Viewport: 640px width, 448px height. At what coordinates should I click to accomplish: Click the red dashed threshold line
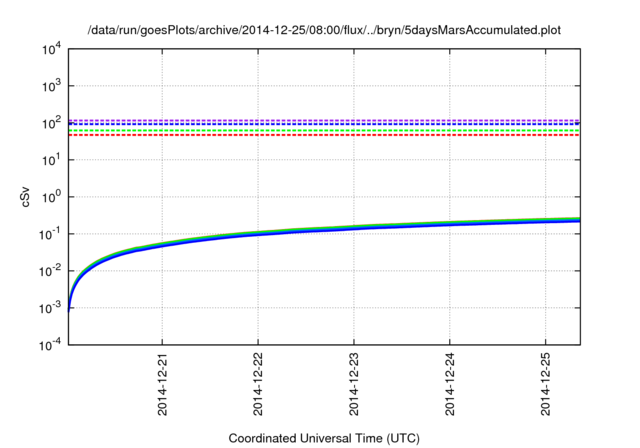tap(324, 135)
